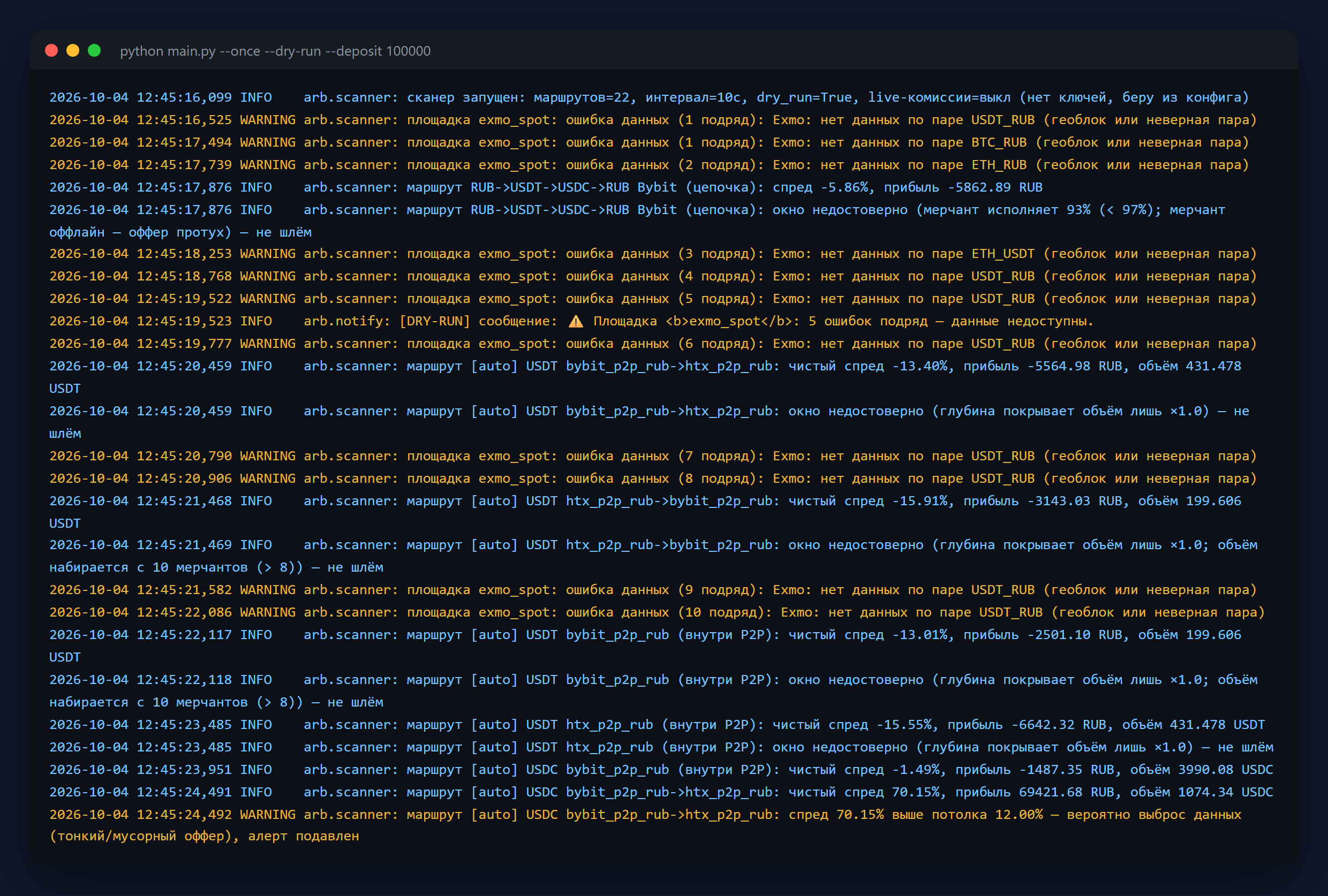Click the '(8 подряд)' exmo_spot warning line
The width and height of the screenshot is (1328, 896).
coord(653,479)
